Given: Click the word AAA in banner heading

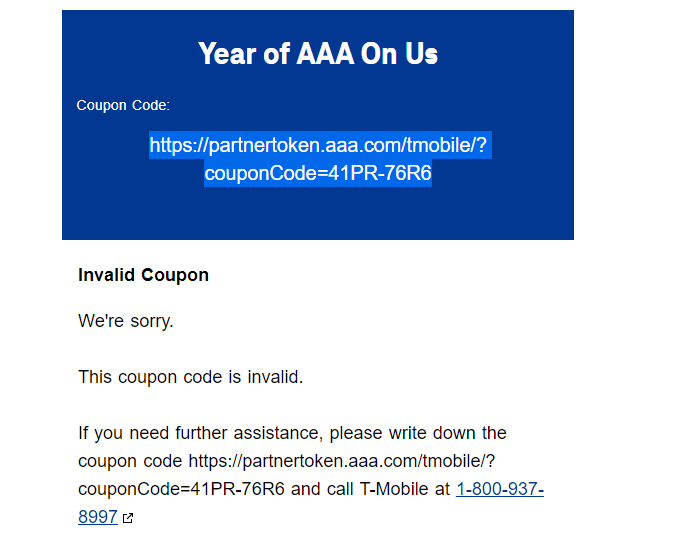Looking at the screenshot, I should [x=325, y=54].
